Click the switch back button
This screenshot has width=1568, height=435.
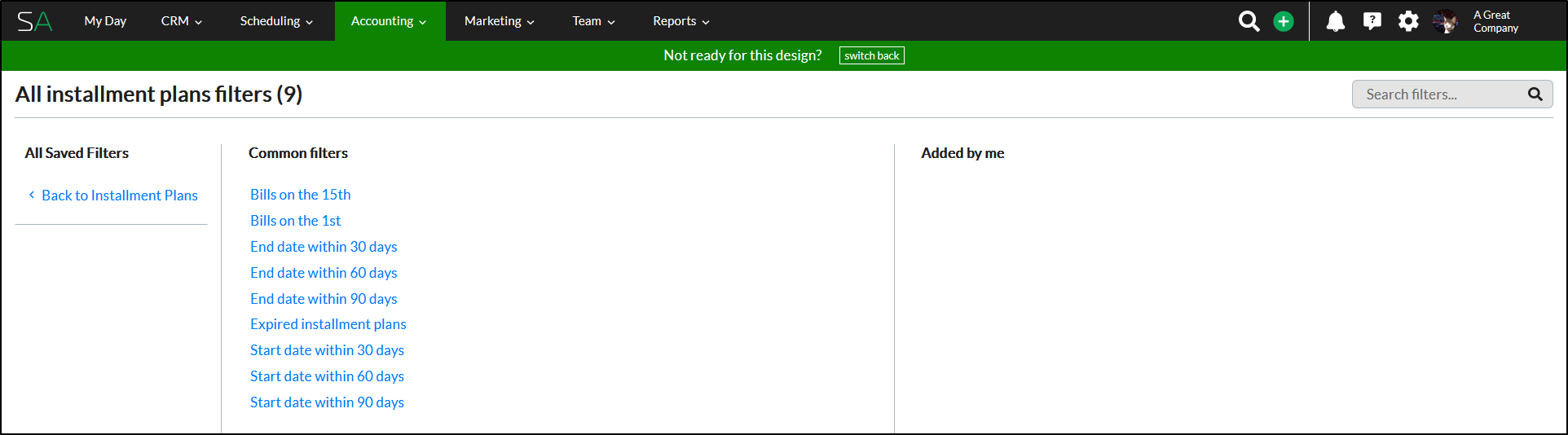(871, 55)
